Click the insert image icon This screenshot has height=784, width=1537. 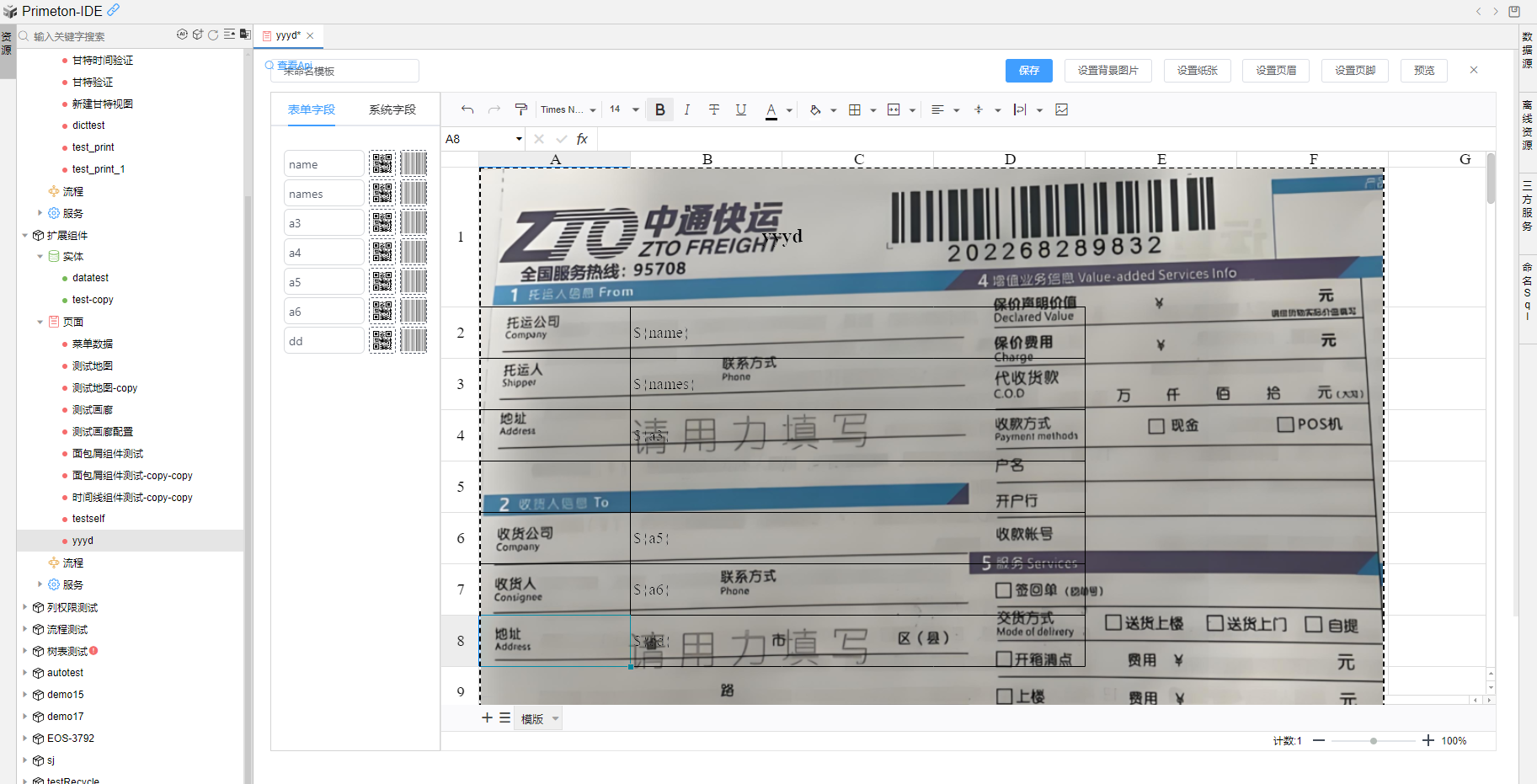click(1061, 109)
